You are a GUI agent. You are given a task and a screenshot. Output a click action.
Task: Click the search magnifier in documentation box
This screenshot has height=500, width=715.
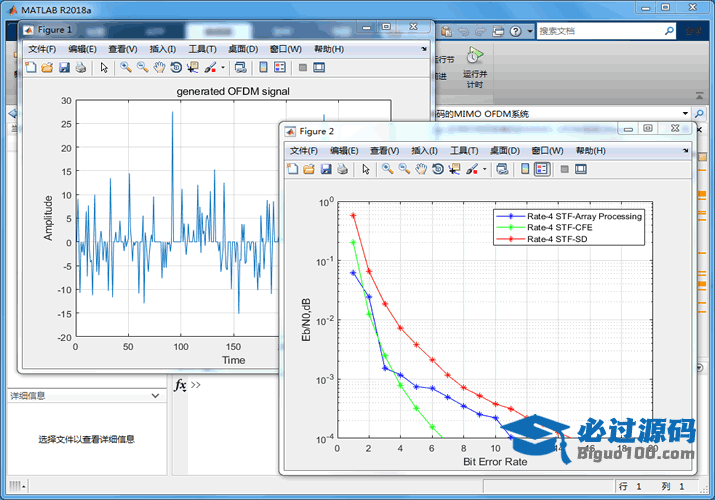pos(669,31)
